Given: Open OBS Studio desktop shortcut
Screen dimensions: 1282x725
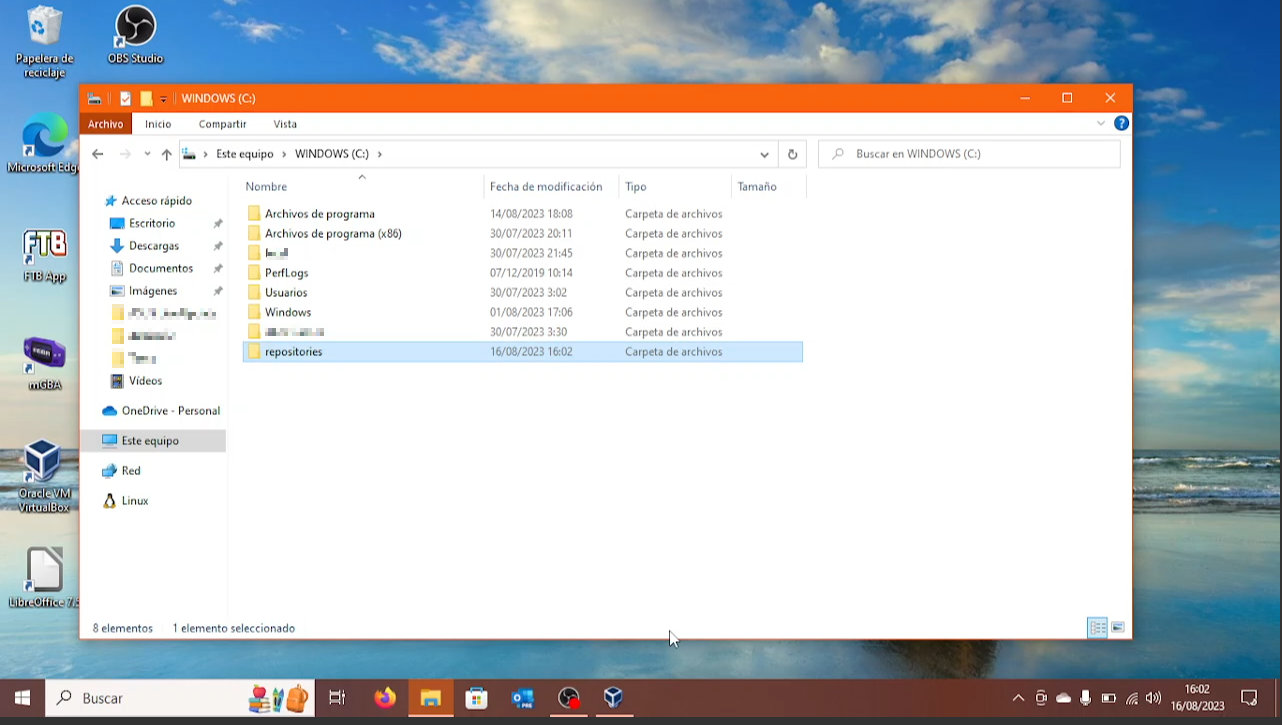Looking at the screenshot, I should pyautogui.click(x=135, y=36).
